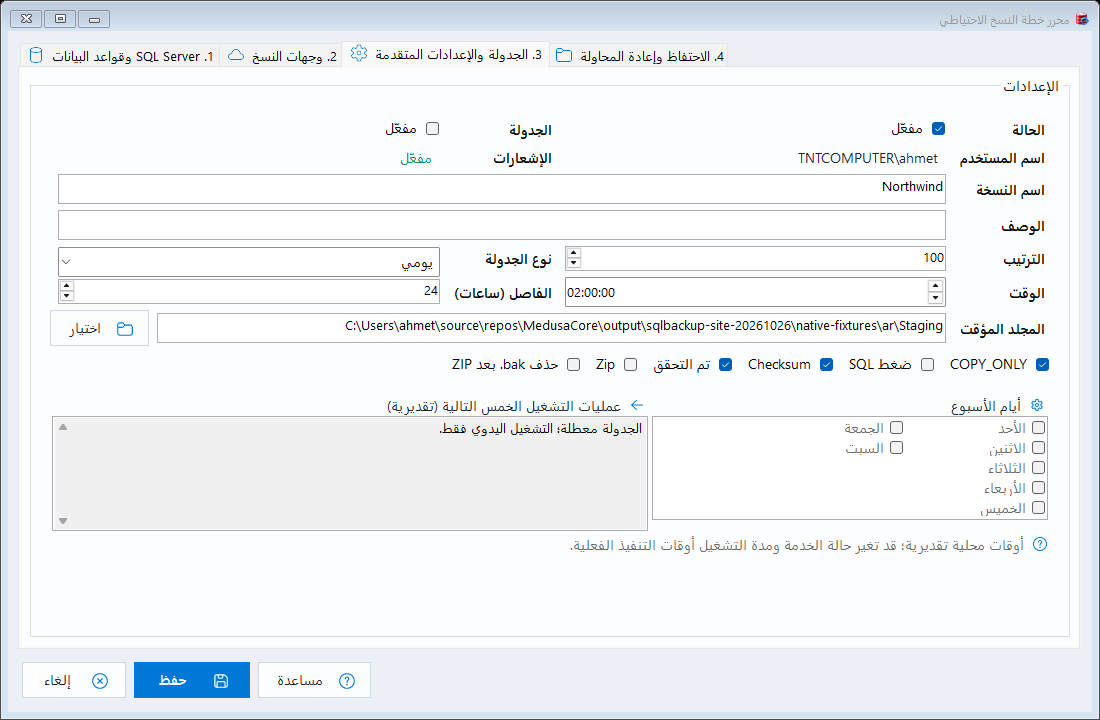Open the نوع الجدولة dropdown showing يومي
1100x720 pixels.
click(249, 262)
